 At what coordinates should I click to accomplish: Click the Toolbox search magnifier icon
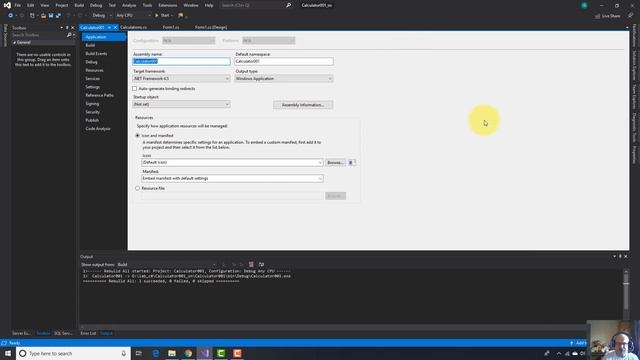tap(69, 35)
